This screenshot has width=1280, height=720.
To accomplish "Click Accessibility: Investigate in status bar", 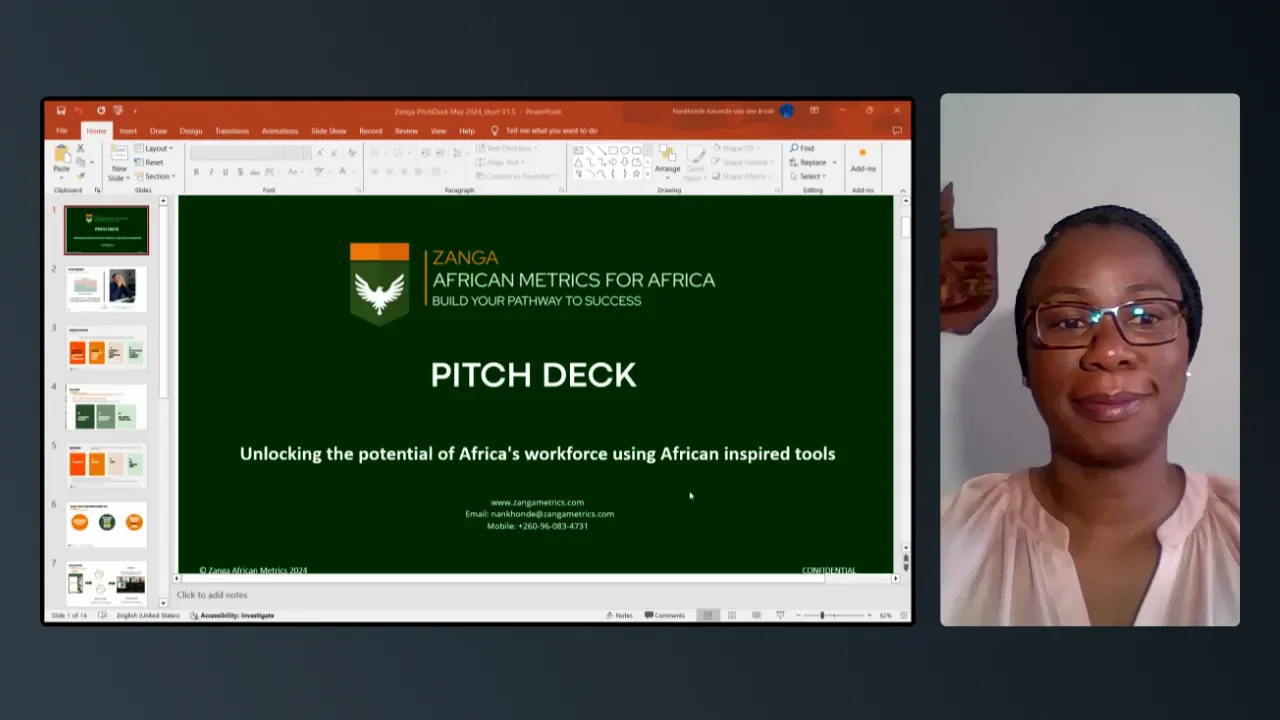I will (232, 615).
